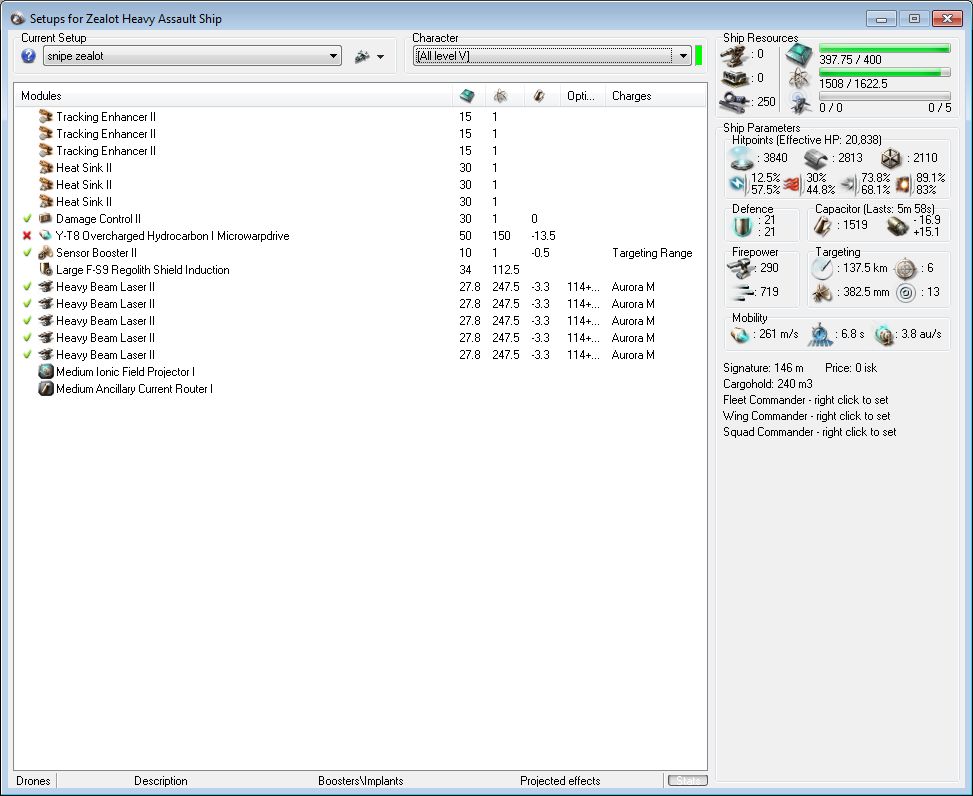Viewport: 973px width, 796px height.
Task: Click the thermal resistance icon
Action: click(x=792, y=184)
